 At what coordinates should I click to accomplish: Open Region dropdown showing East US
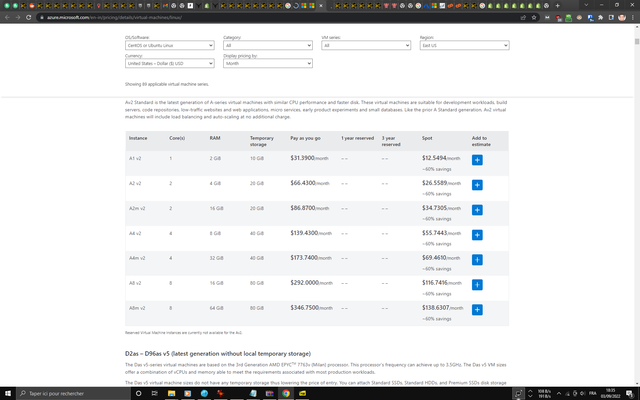point(464,45)
